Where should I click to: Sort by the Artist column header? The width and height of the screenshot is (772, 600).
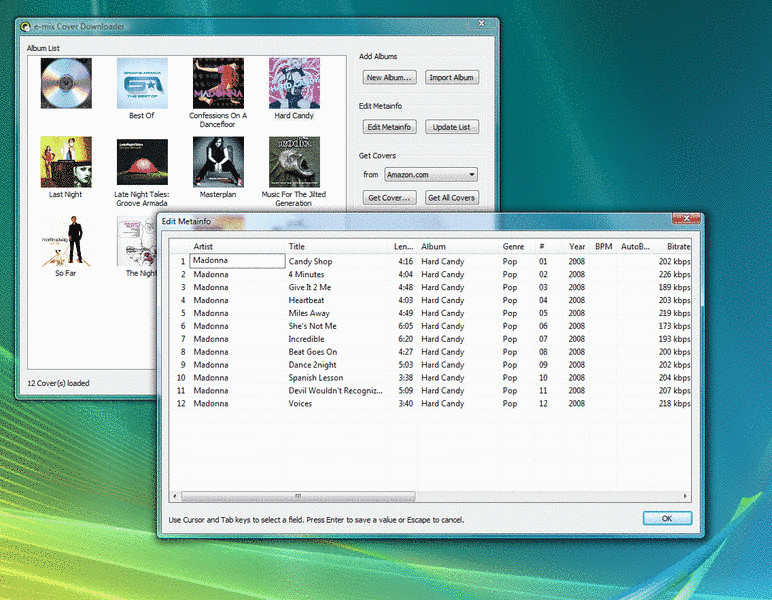coord(203,246)
